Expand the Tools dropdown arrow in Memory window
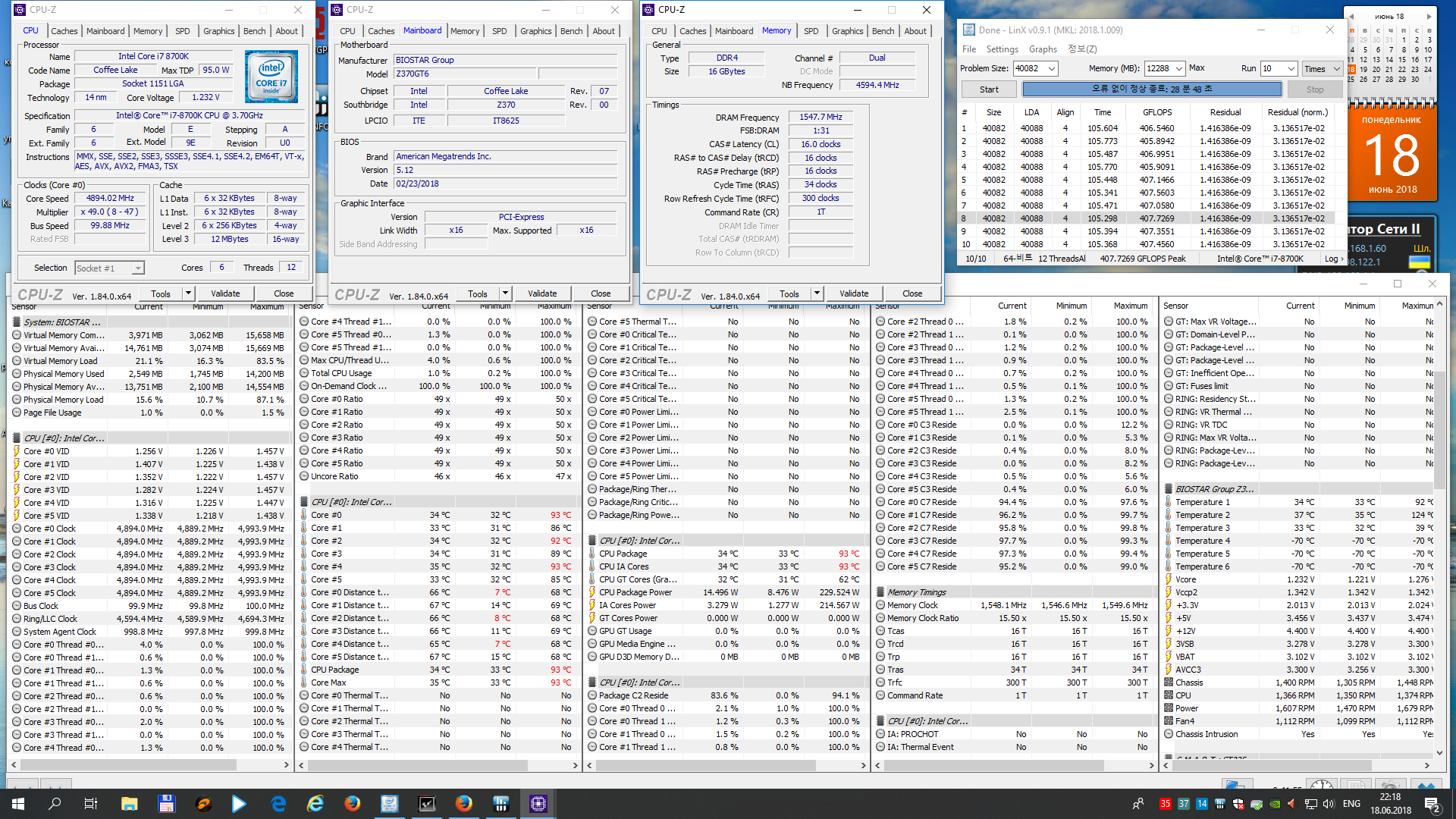The height and width of the screenshot is (819, 1456). 817,293
